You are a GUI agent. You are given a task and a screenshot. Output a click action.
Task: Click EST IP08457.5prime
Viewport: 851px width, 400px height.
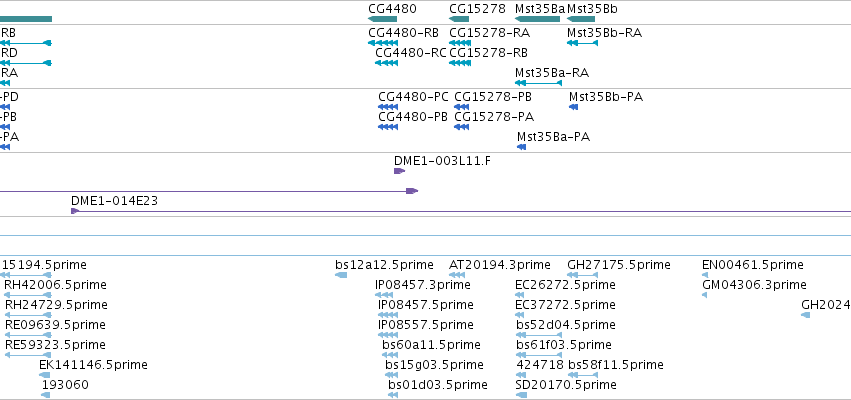(x=426, y=305)
